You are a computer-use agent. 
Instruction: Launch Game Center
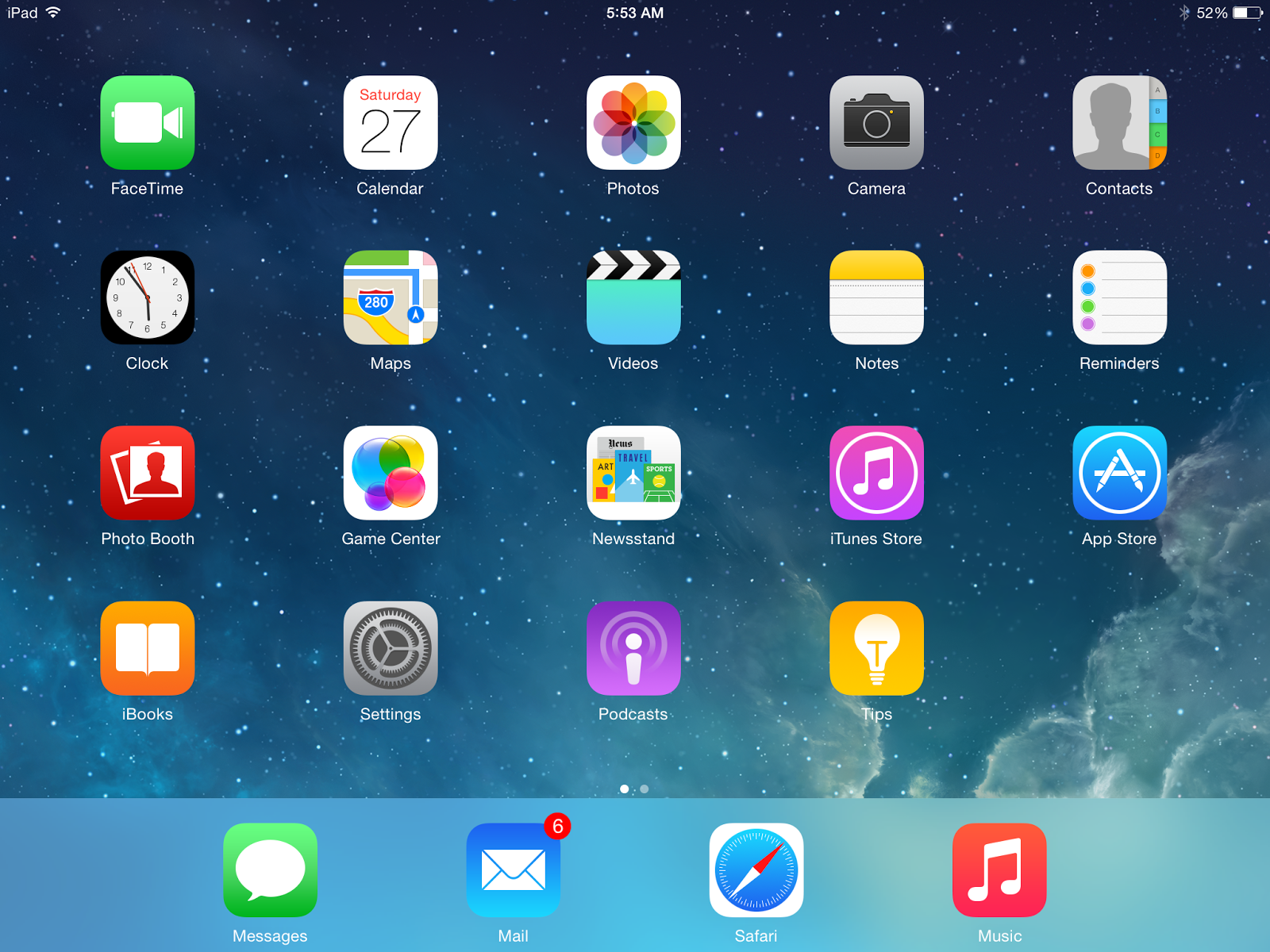391,474
